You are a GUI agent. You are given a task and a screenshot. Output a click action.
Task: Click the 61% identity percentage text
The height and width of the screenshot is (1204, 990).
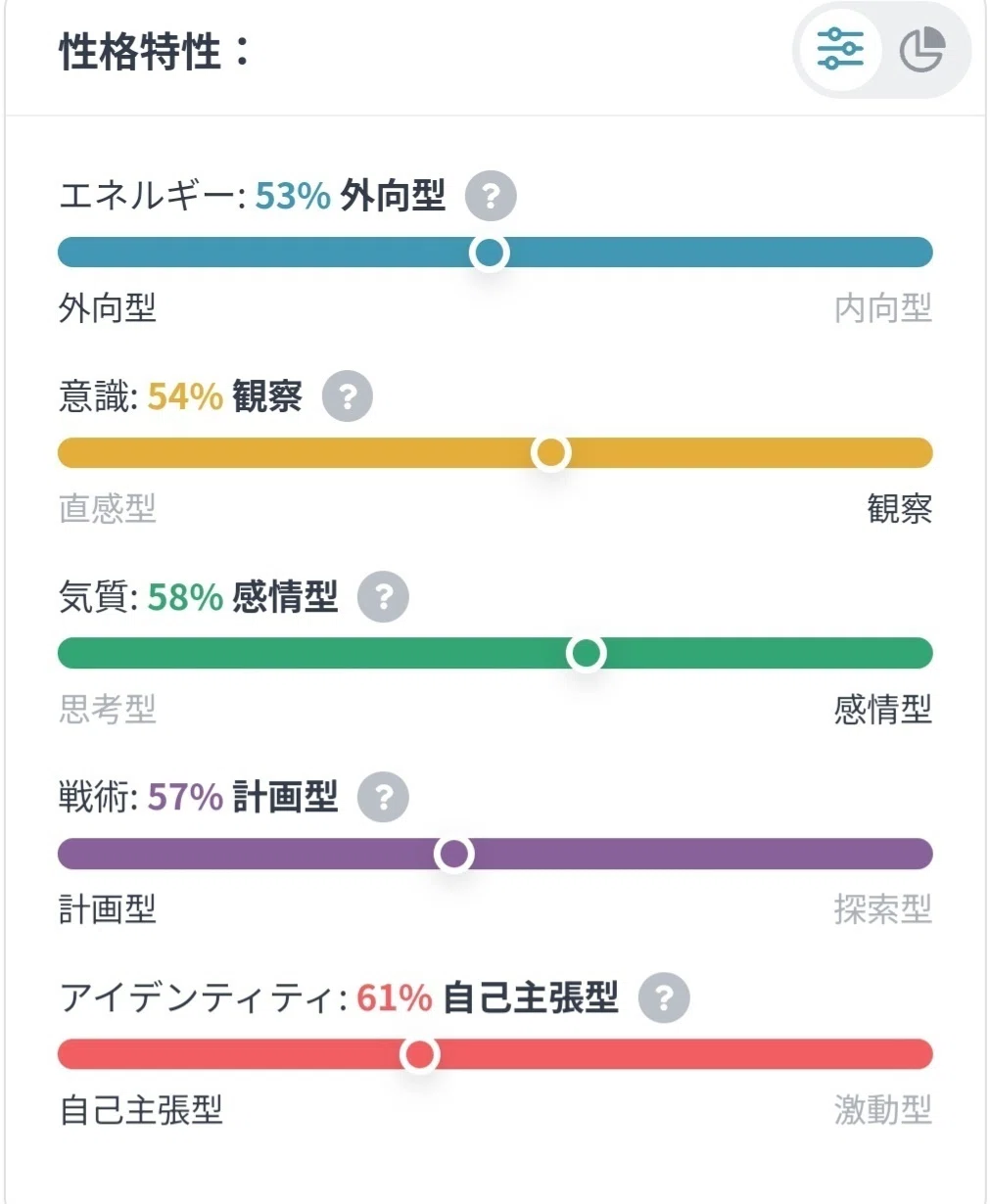395,998
